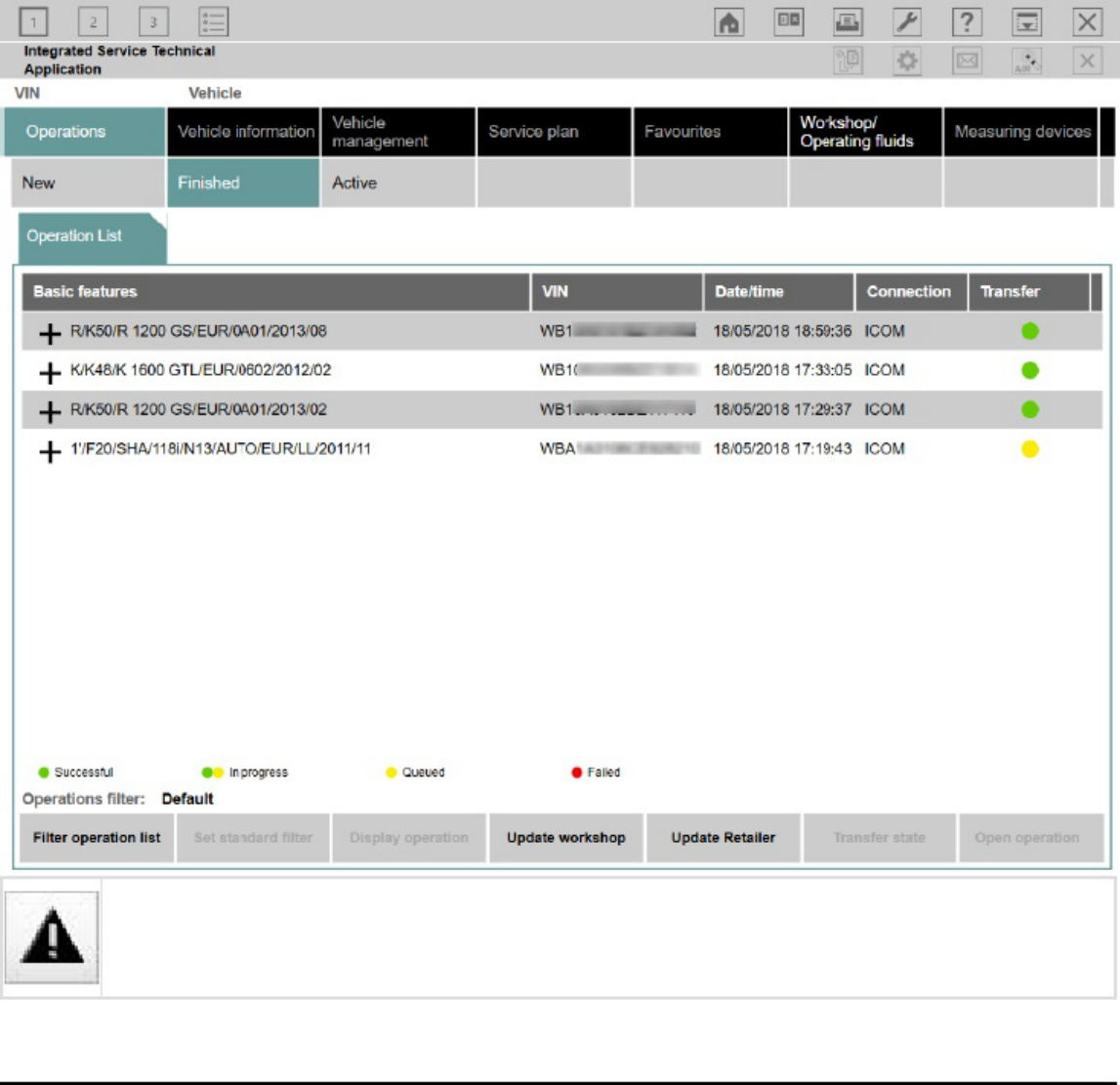Click the number 1 page icon
The width and height of the screenshot is (1120, 1085).
33,22
